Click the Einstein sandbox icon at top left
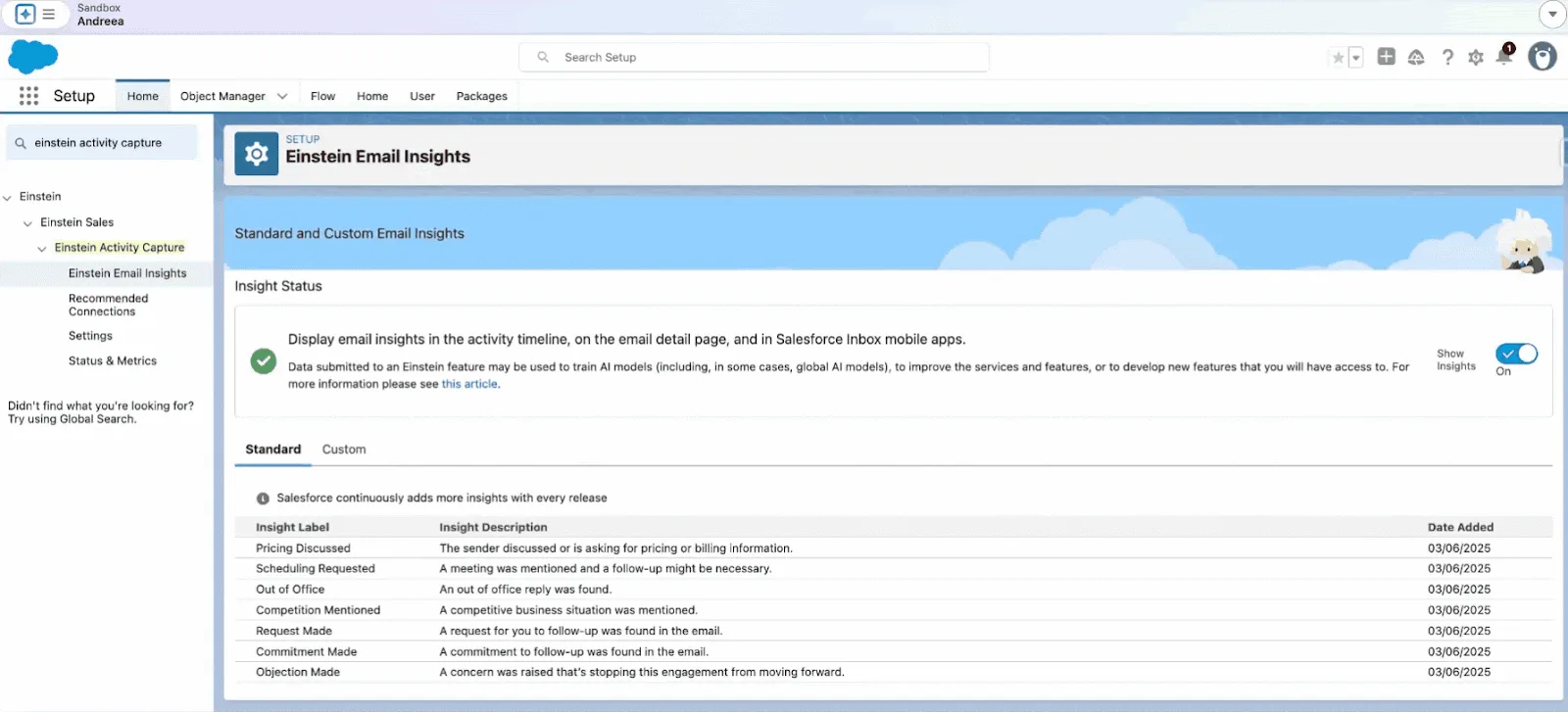Screen dimensions: 1568x712 pyautogui.click(x=25, y=14)
